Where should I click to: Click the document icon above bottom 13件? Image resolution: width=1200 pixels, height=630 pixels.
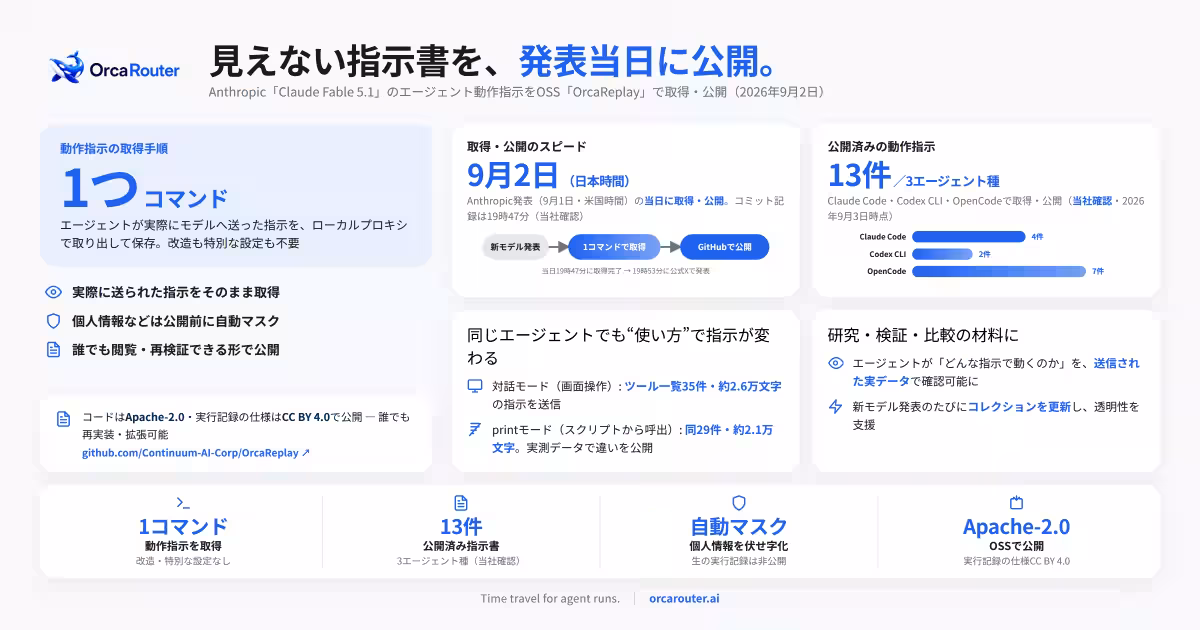[x=461, y=503]
